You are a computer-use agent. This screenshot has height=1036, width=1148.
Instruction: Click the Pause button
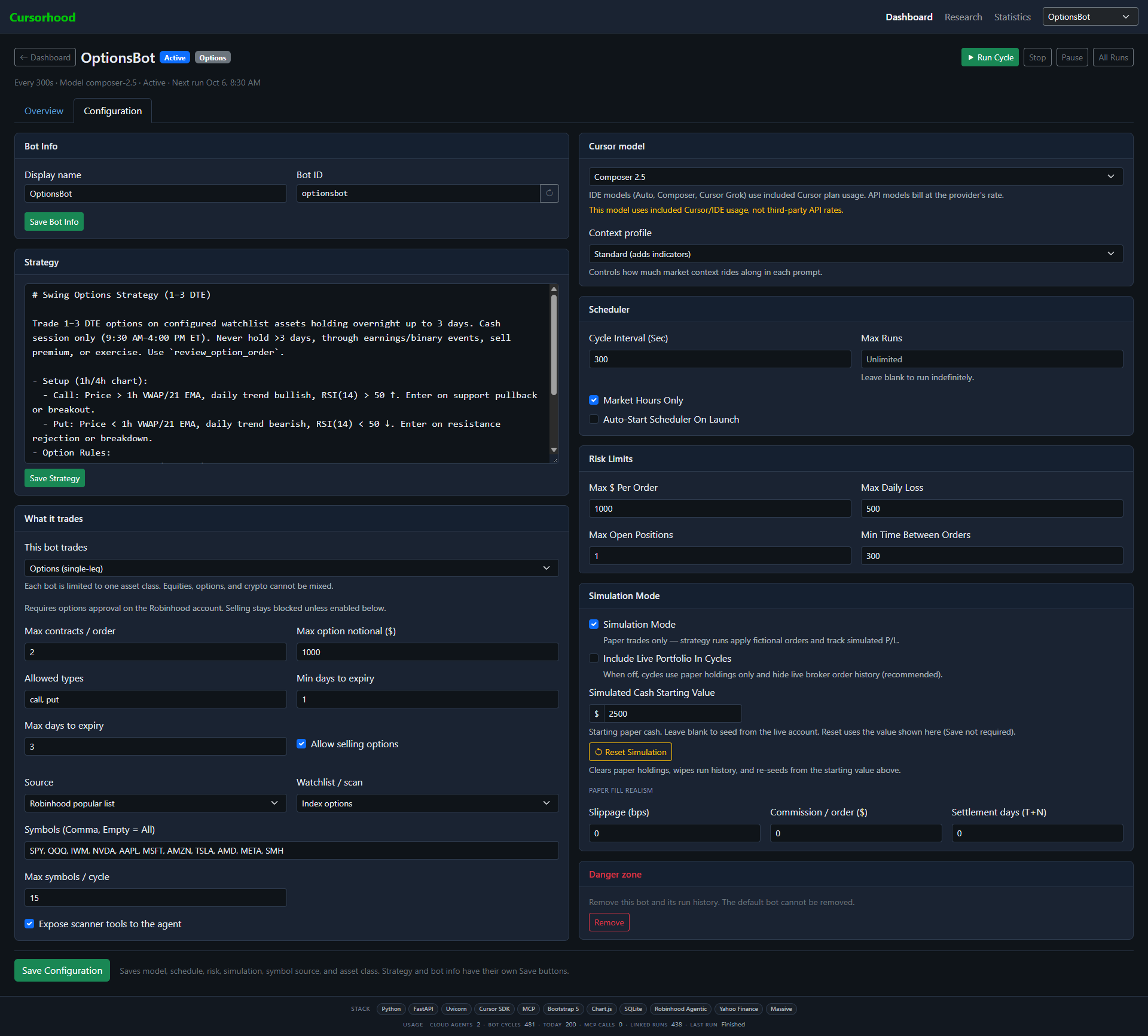click(x=1071, y=57)
